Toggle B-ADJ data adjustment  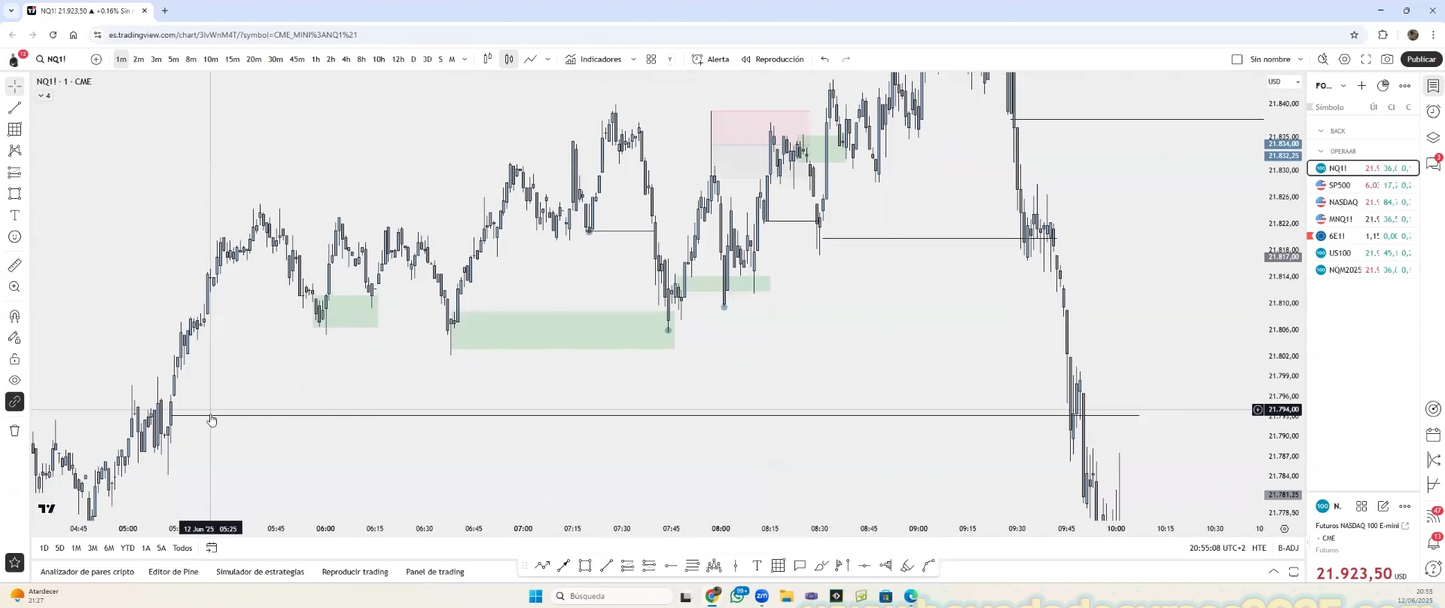[1286, 547]
